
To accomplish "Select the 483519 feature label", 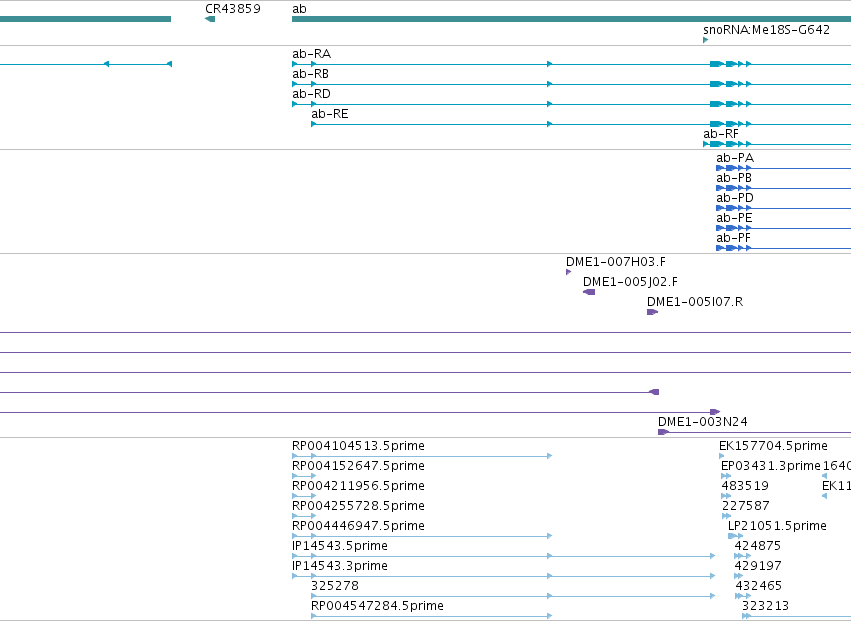I will 745,486.
